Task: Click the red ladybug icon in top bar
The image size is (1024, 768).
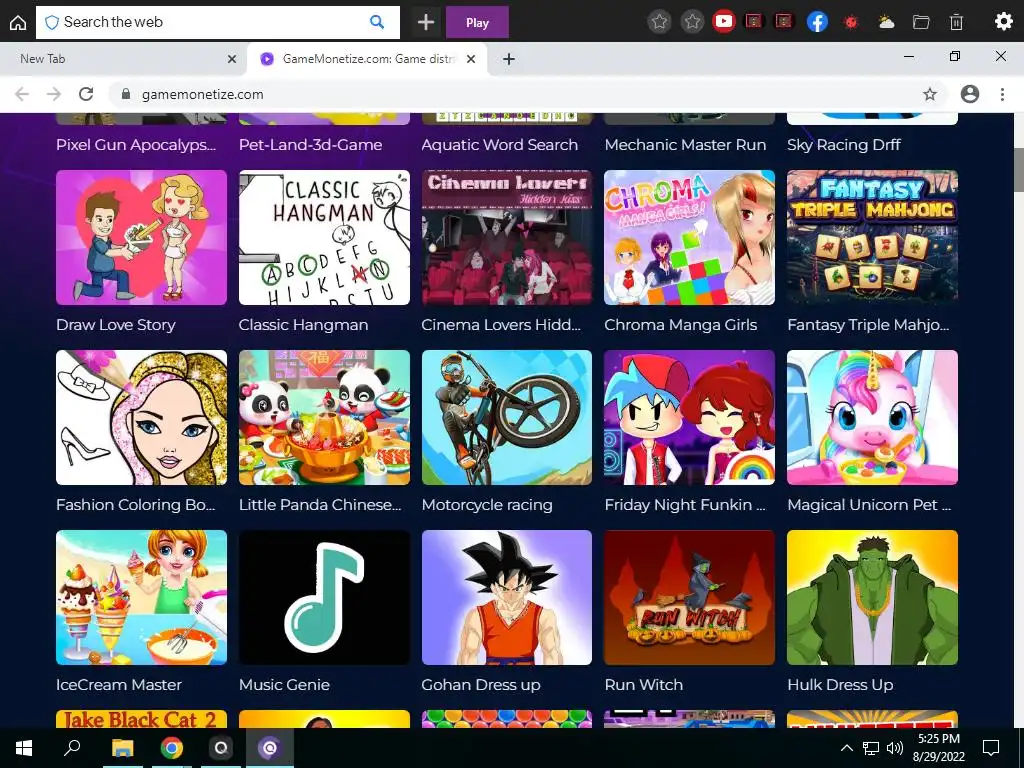Action: [x=851, y=22]
